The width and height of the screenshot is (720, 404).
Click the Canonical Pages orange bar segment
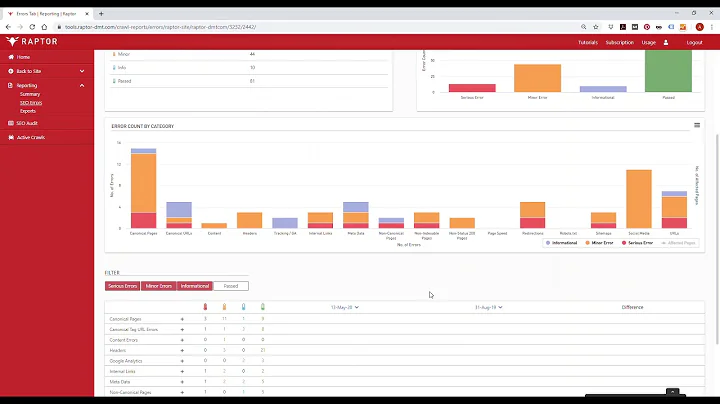143,183
